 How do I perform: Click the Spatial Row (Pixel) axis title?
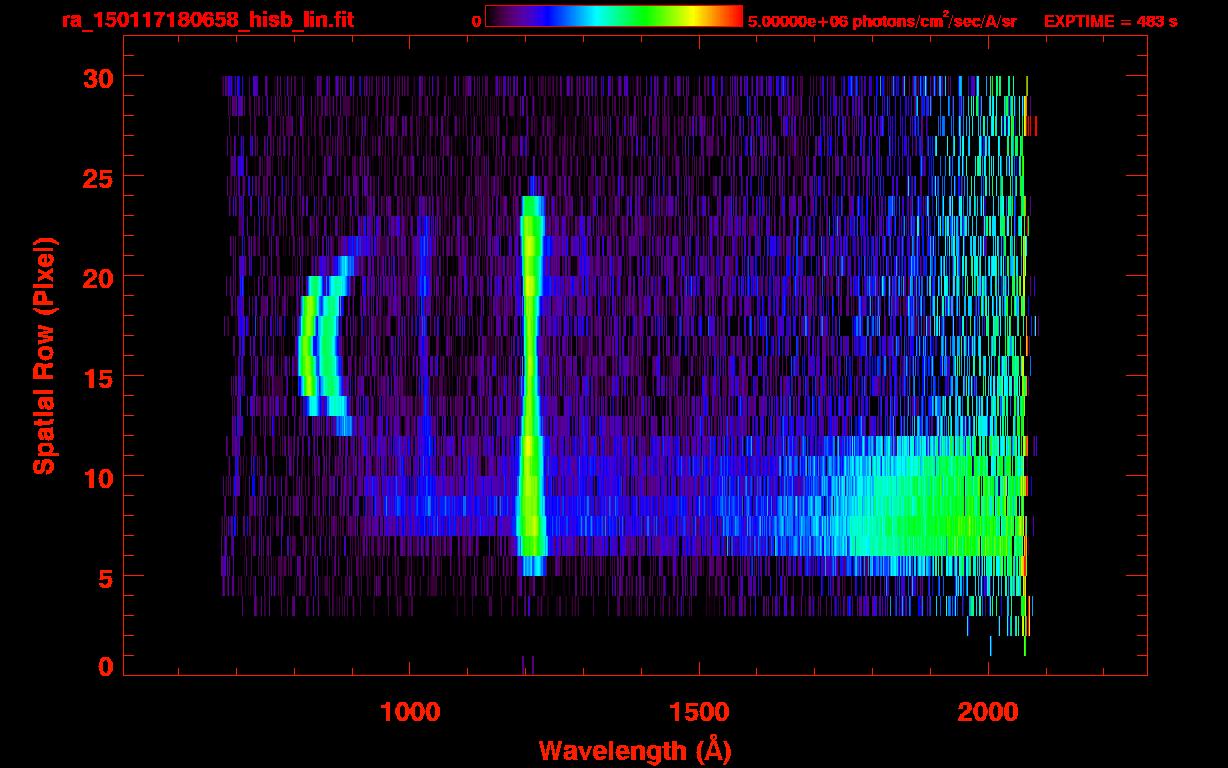coord(44,355)
